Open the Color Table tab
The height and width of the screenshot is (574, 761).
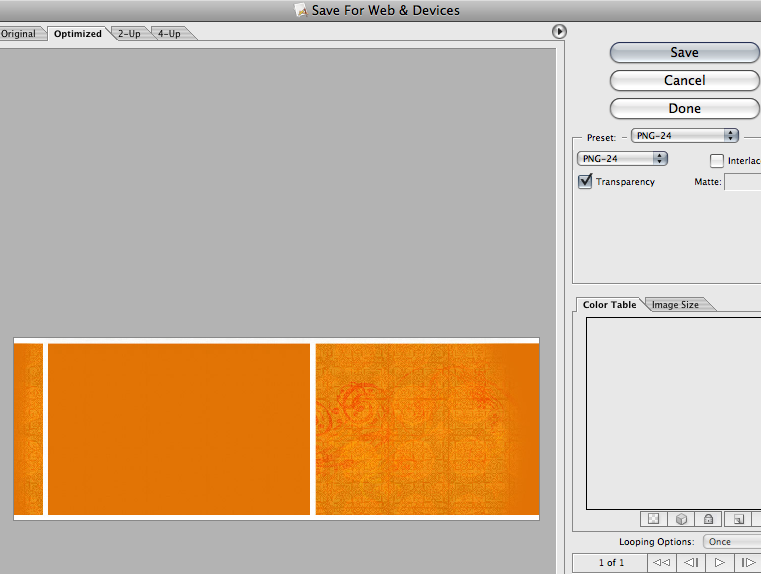point(609,304)
